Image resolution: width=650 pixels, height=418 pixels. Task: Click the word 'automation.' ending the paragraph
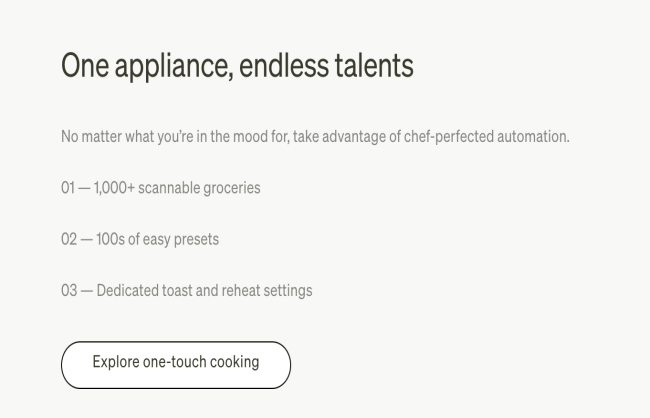tap(534, 136)
